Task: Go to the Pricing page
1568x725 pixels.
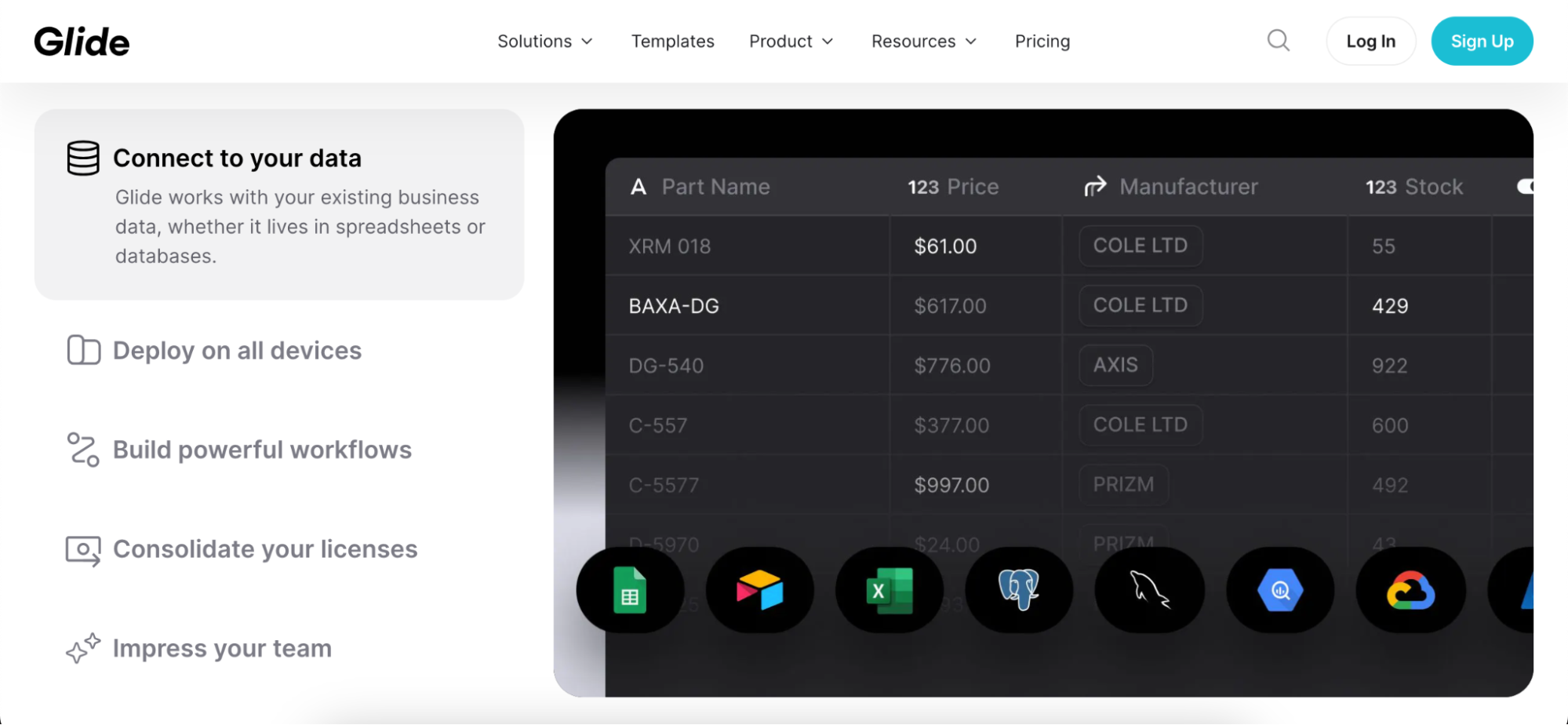Action: coord(1042,42)
